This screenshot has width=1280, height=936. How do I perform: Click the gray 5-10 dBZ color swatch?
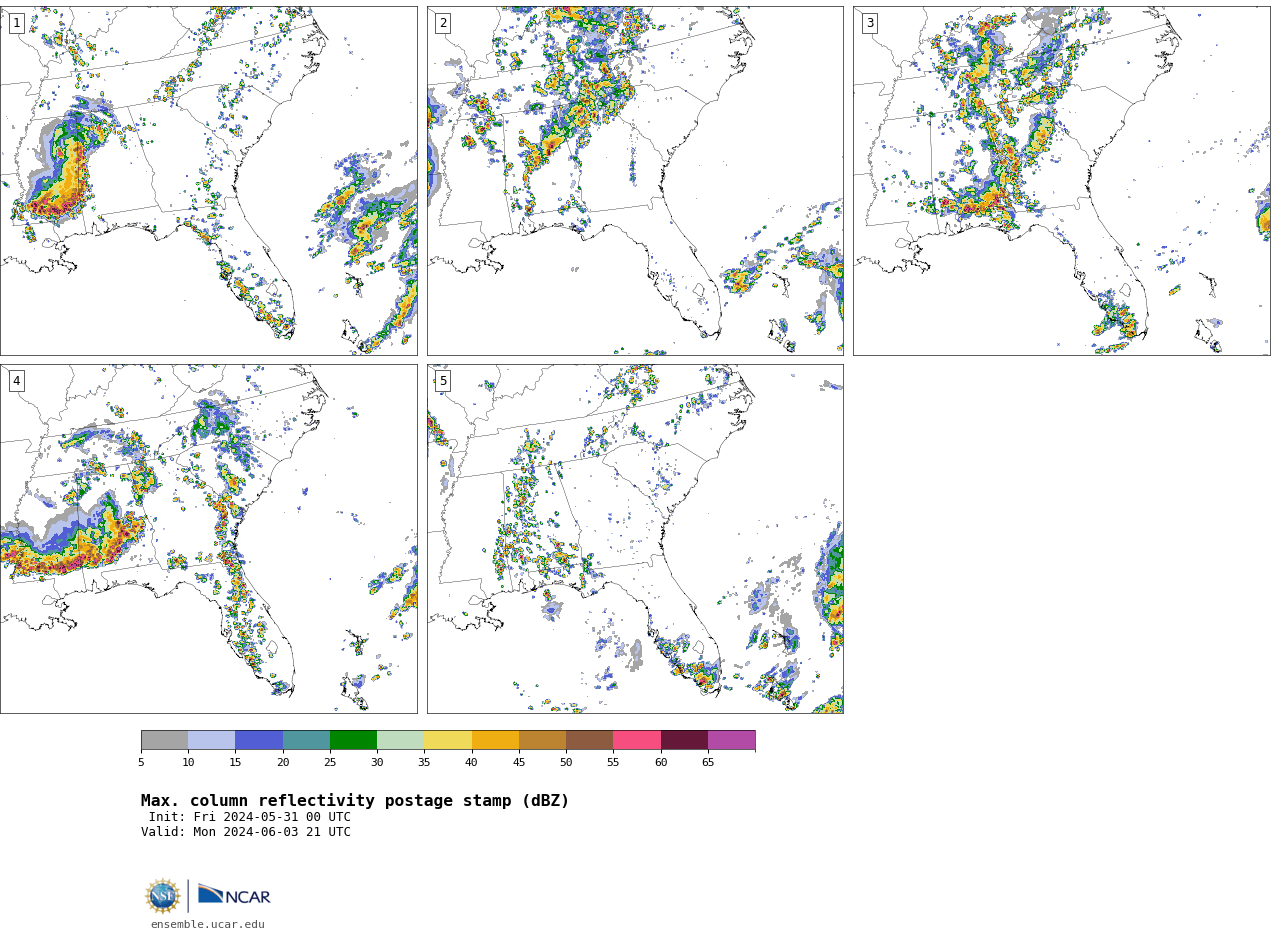pyautogui.click(x=164, y=740)
